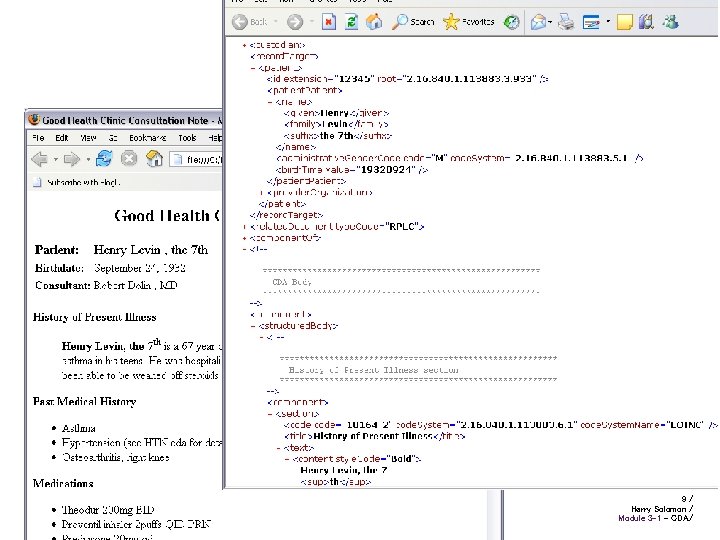Go back using the Firefox back arrow

[39, 159]
